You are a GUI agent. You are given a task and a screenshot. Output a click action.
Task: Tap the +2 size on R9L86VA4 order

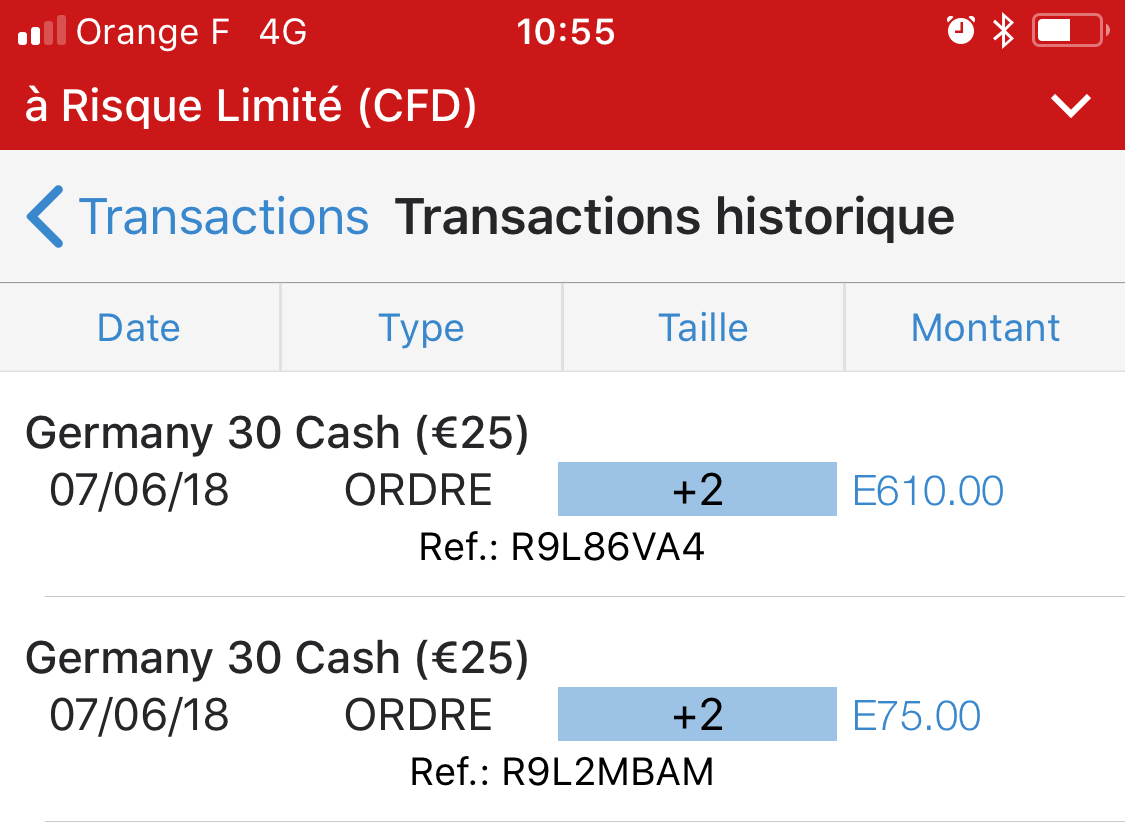click(x=697, y=490)
